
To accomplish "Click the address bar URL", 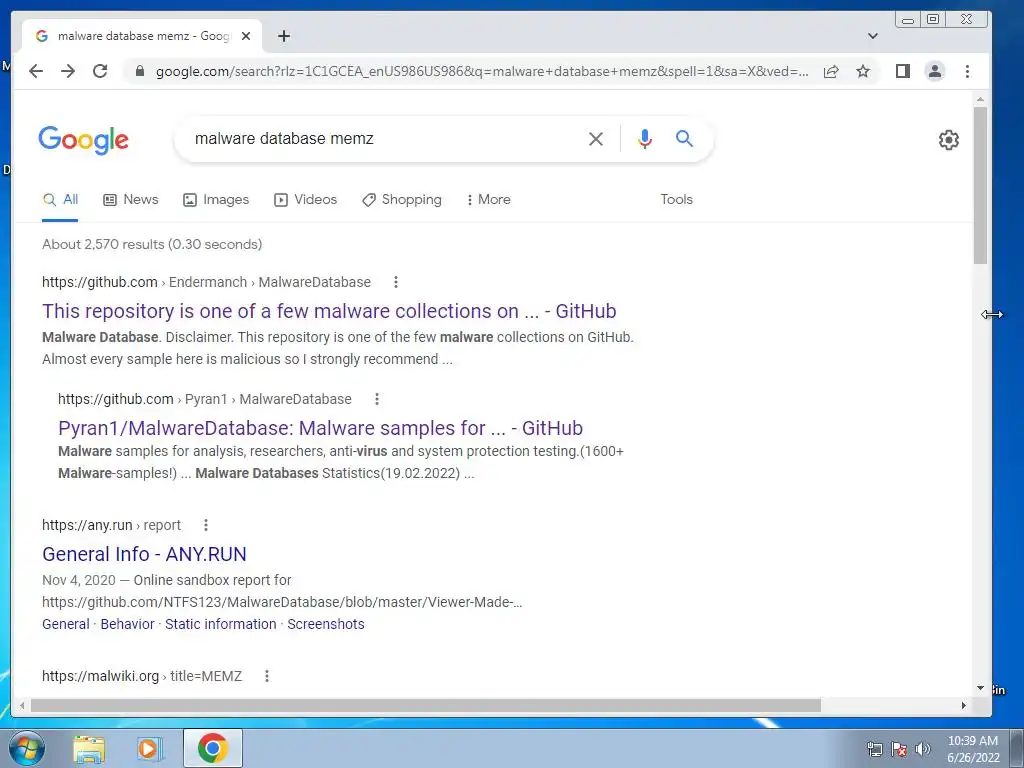I will click(482, 71).
